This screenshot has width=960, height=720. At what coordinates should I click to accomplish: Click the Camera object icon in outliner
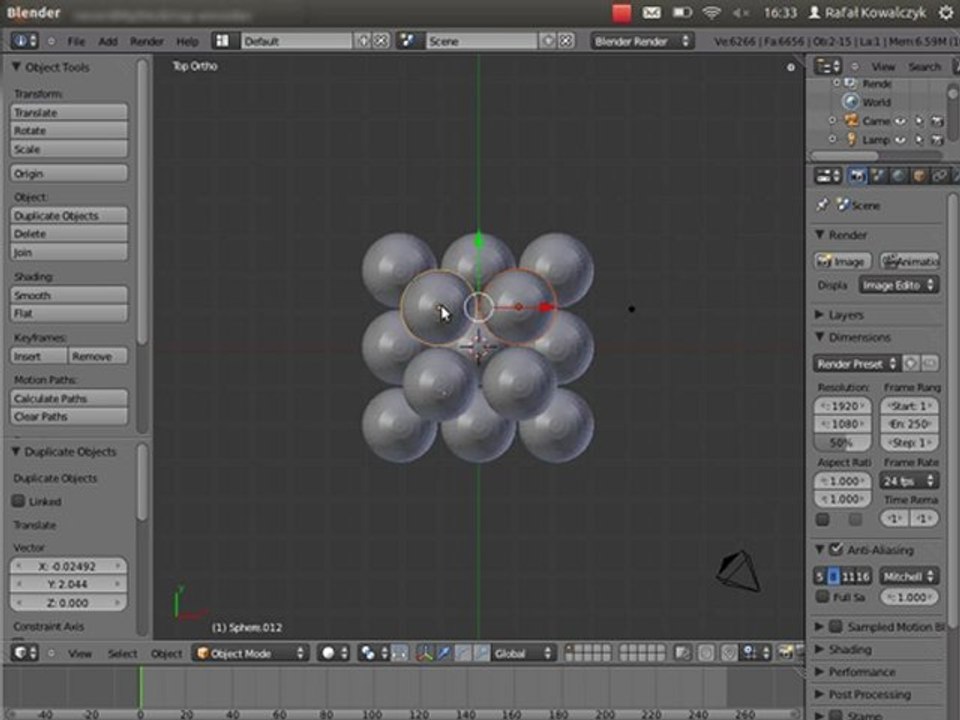851,121
